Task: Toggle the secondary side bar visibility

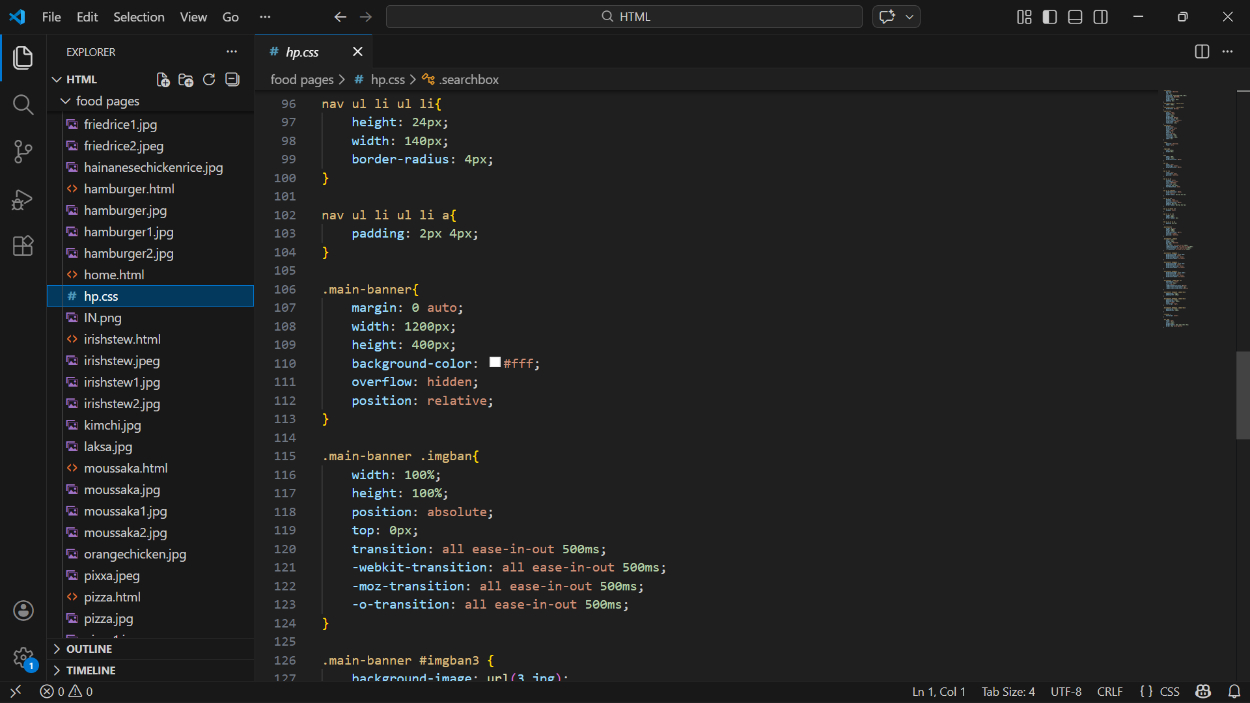Action: 1100,17
